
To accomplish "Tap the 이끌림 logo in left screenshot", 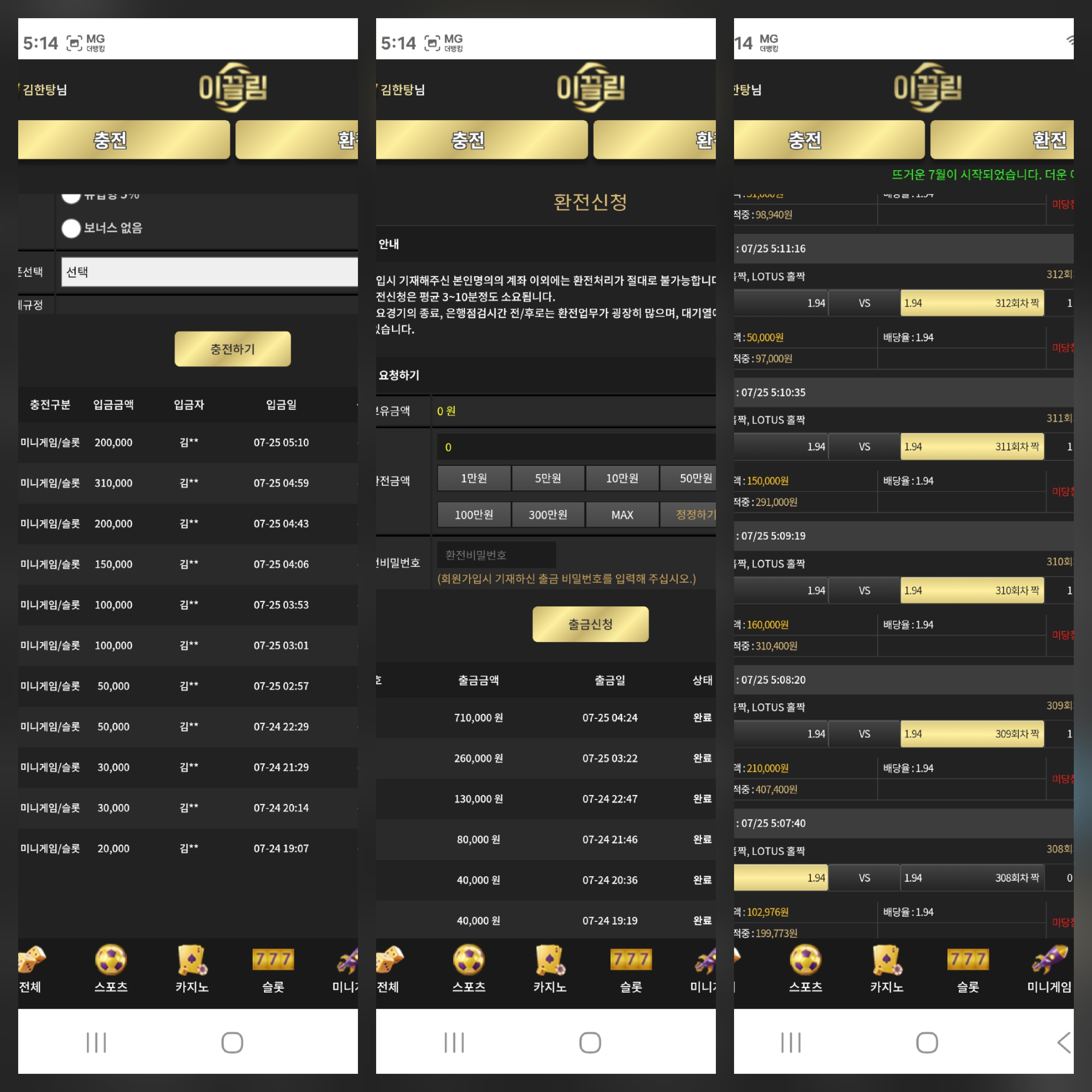I will [x=233, y=88].
